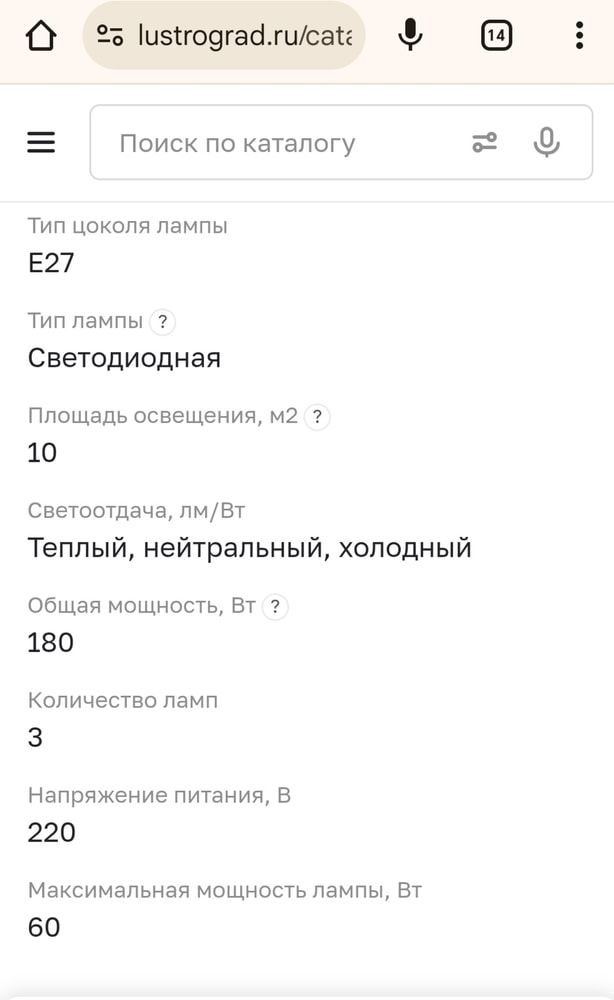The height and width of the screenshot is (1000, 614).
Task: Tap the '180' total power value
Action: click(51, 642)
